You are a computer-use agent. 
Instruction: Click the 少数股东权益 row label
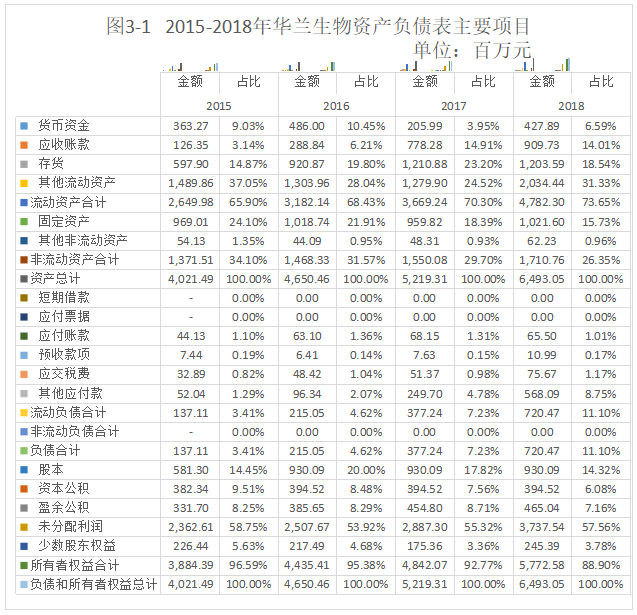tap(77, 546)
